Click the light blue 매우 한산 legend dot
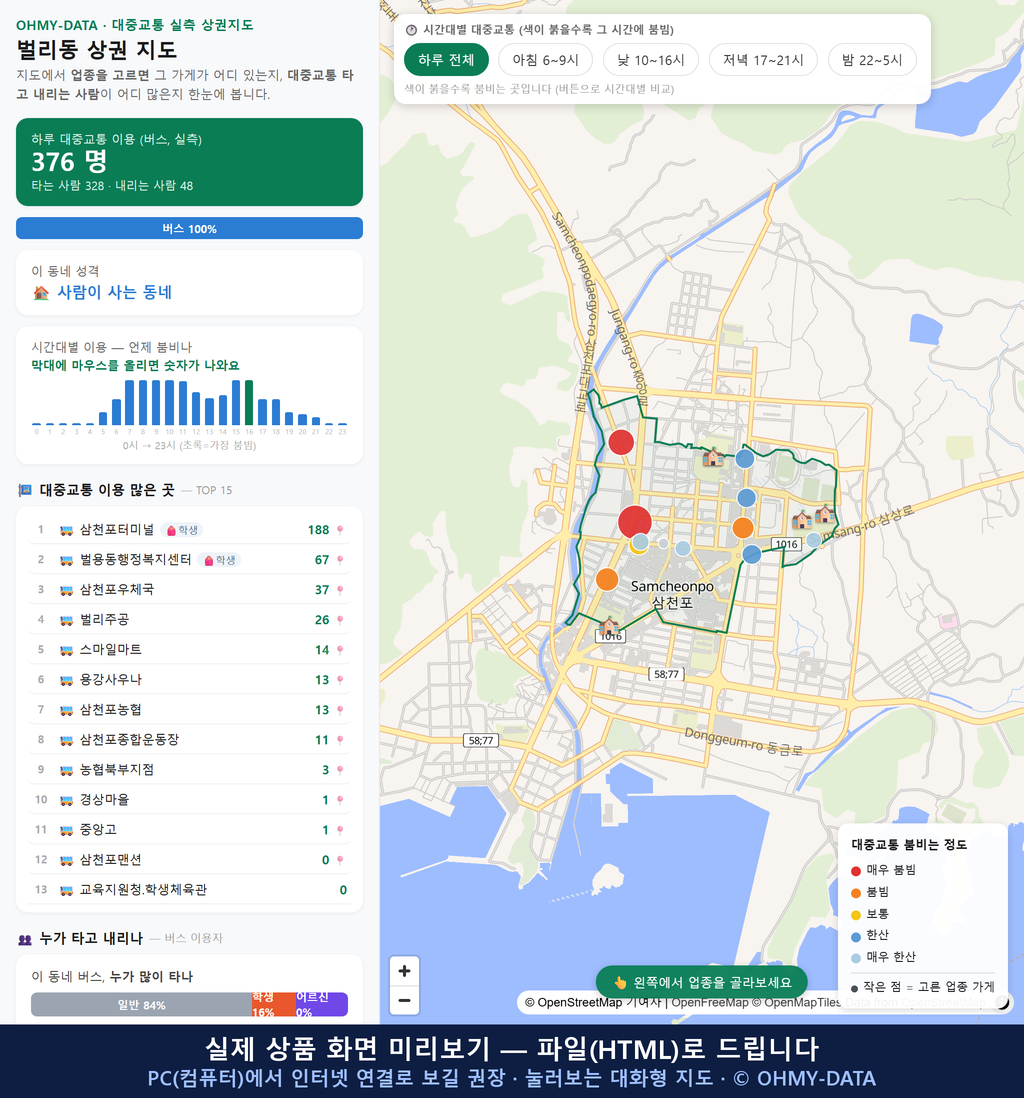This screenshot has height=1098, width=1024. tap(856, 958)
